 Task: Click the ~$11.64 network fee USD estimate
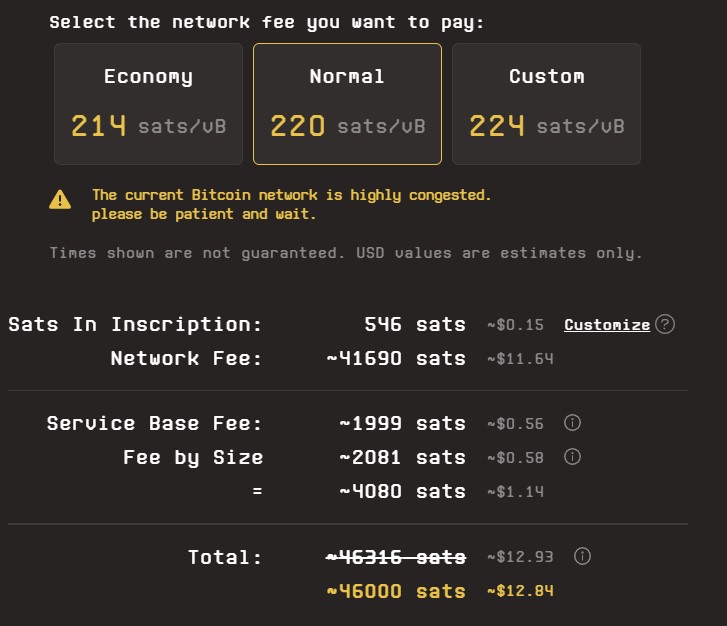pyautogui.click(x=520, y=358)
